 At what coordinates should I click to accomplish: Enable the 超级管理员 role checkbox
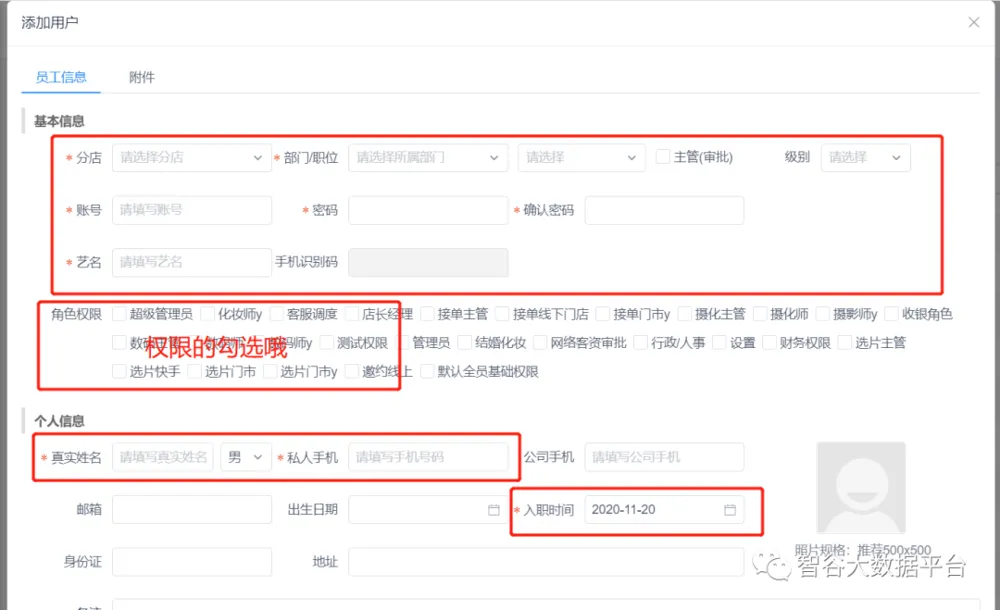point(120,314)
